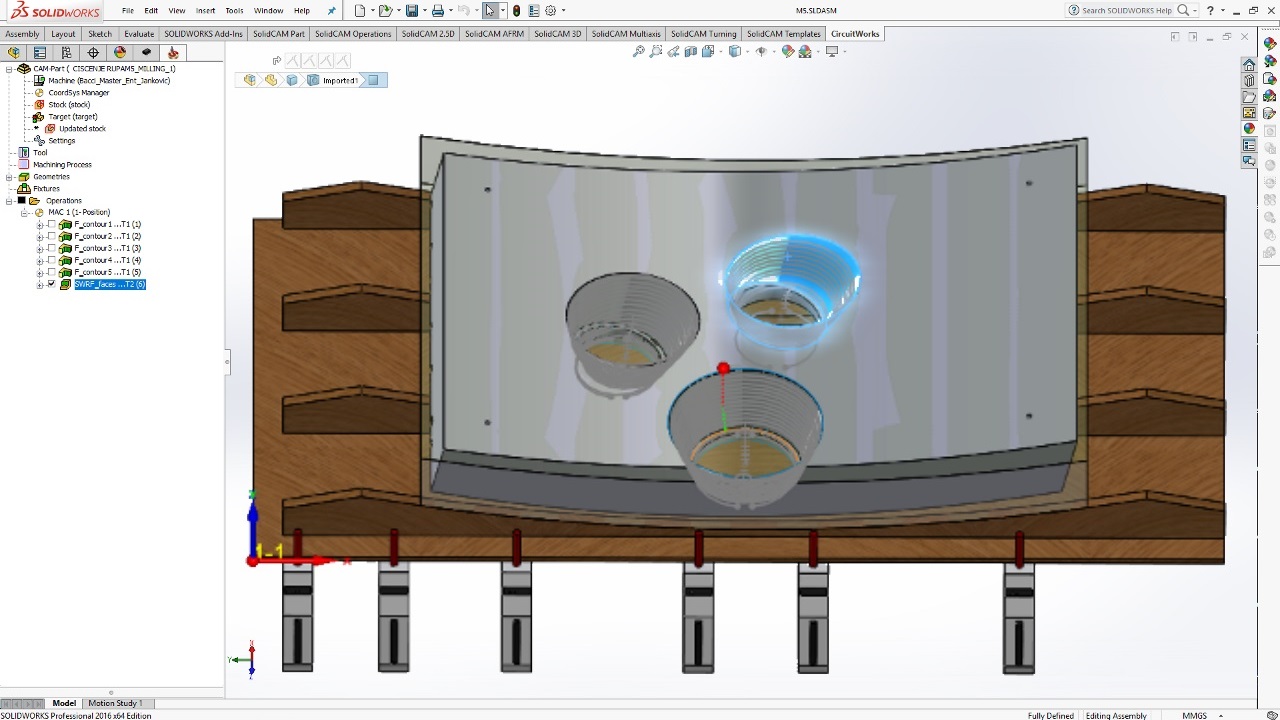Collapse the Operations folder node
Image resolution: width=1280 pixels, height=720 pixels.
click(9, 201)
